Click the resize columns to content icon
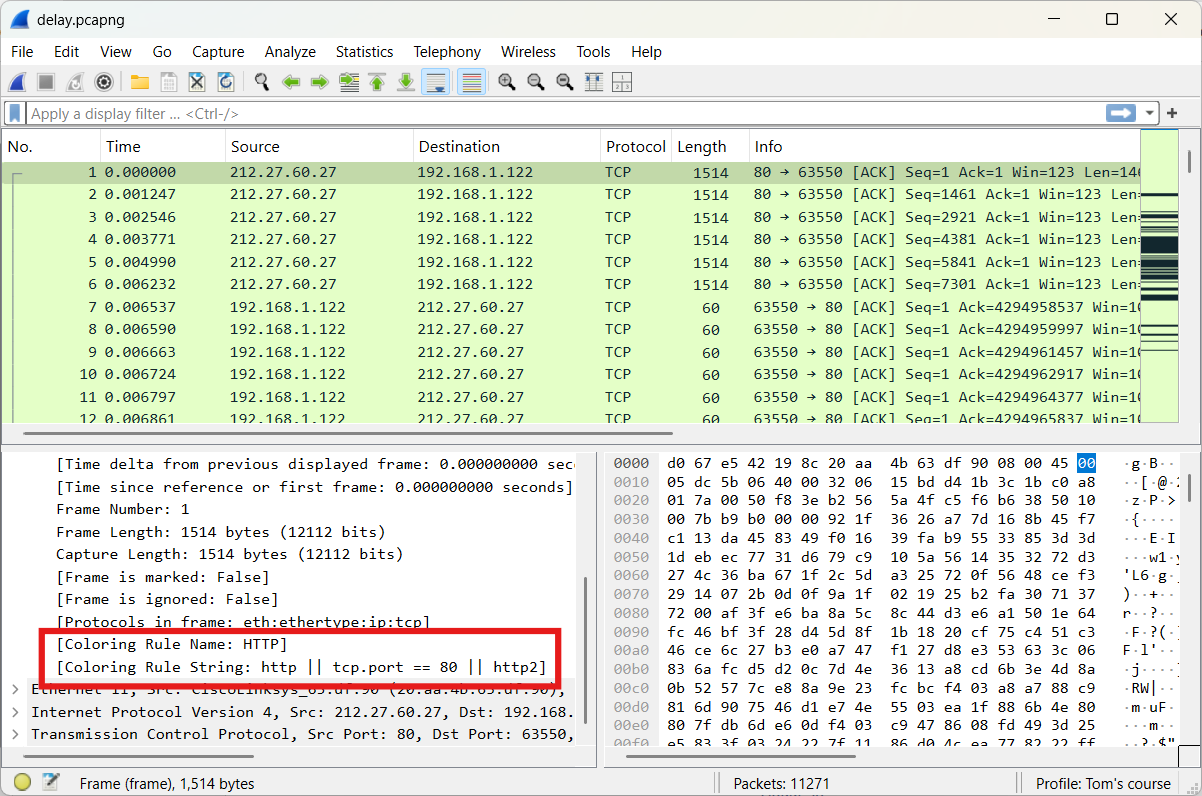Viewport: 1202px width, 796px height. [x=593, y=82]
